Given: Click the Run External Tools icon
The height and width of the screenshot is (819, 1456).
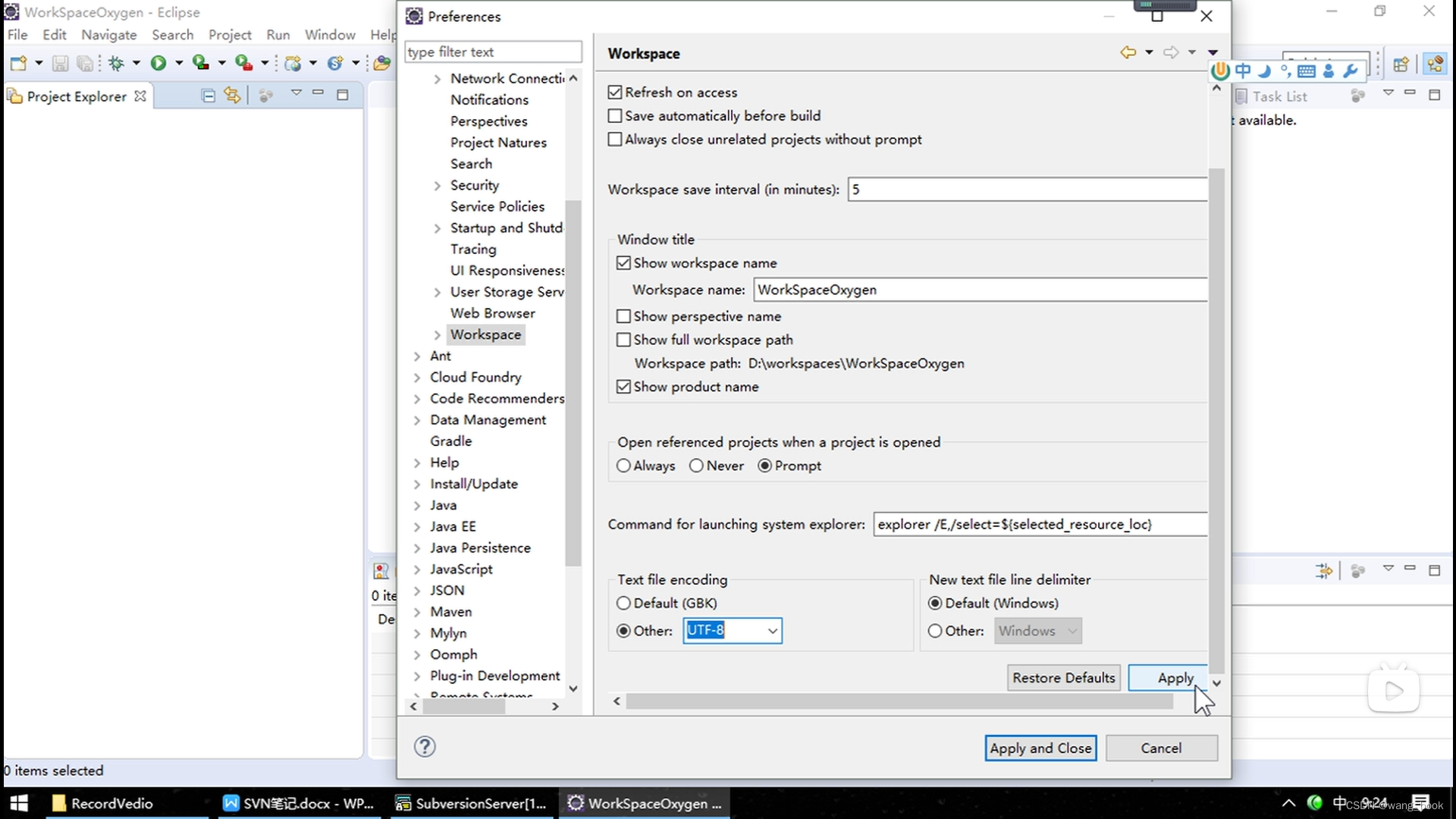Looking at the screenshot, I should (243, 64).
